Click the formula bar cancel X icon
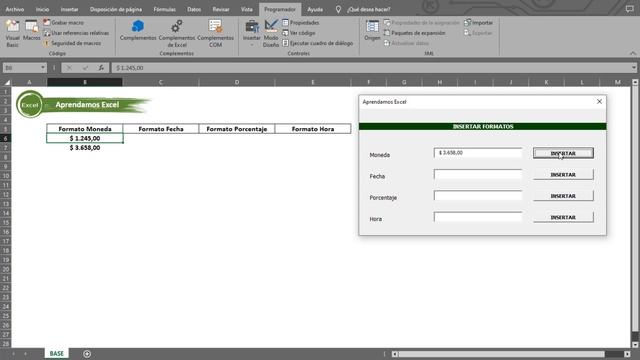This screenshot has width=640, height=360. click(x=69, y=68)
